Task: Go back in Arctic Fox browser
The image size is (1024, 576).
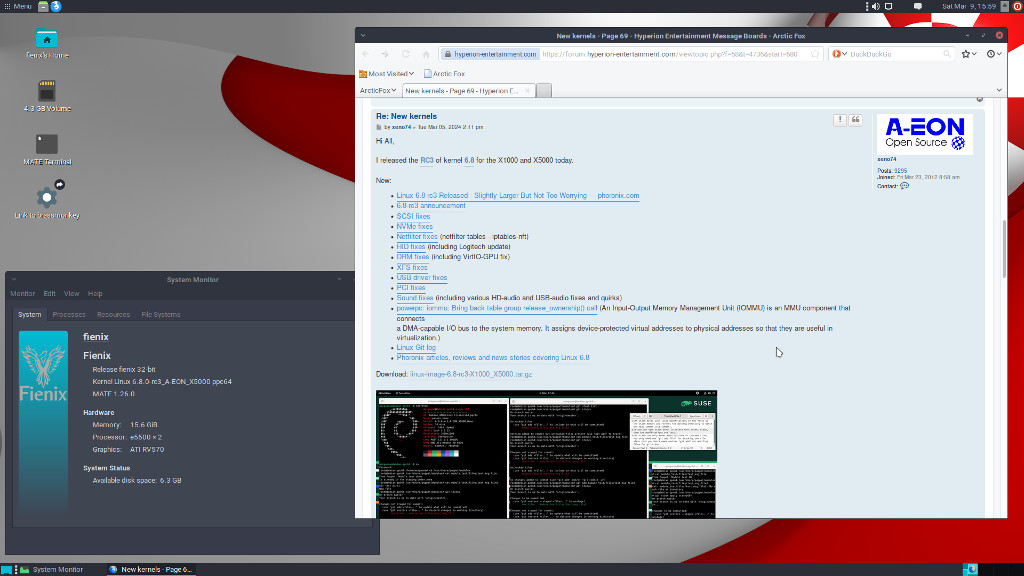Action: pyautogui.click(x=366, y=54)
